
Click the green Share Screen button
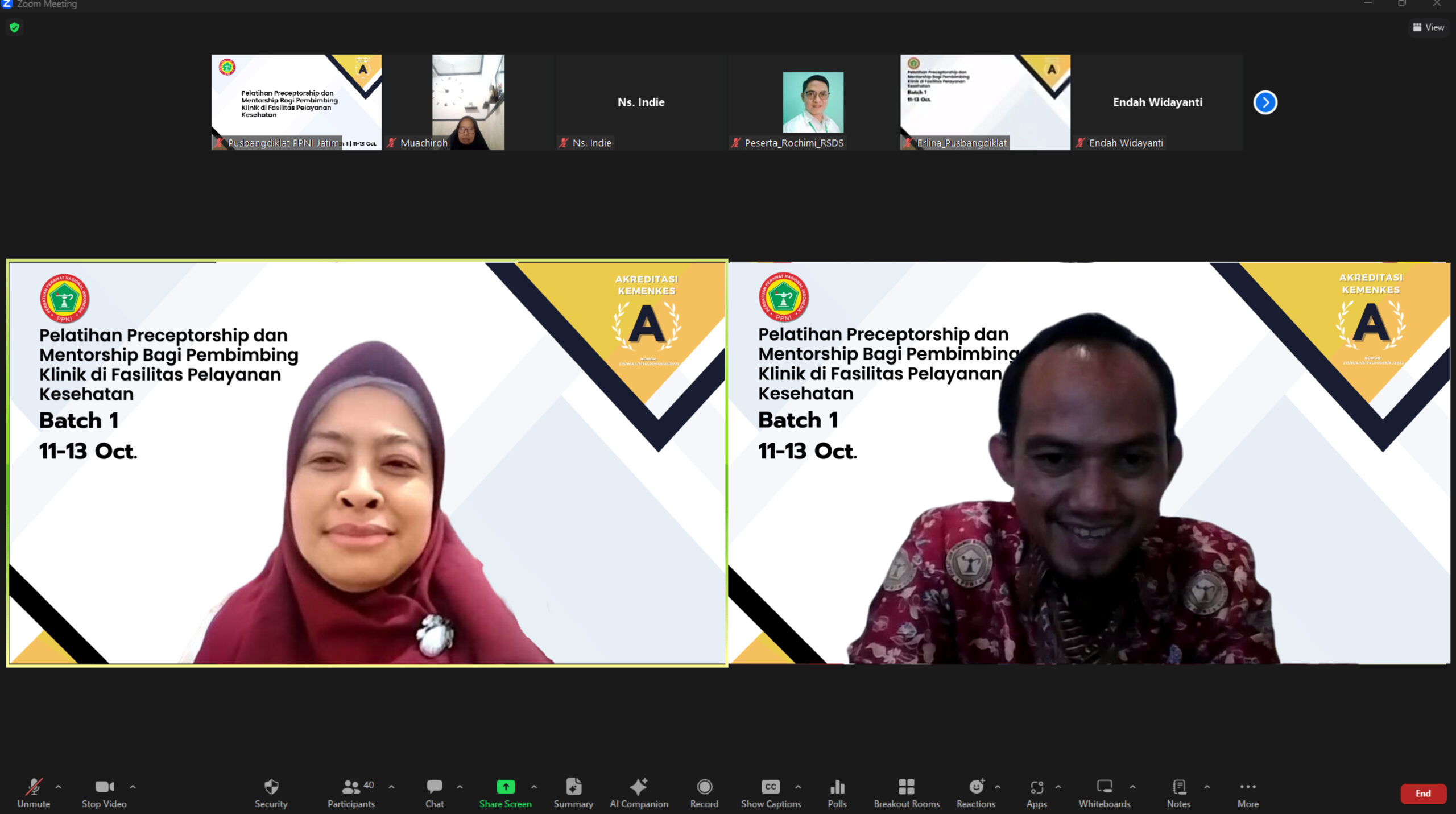505,787
